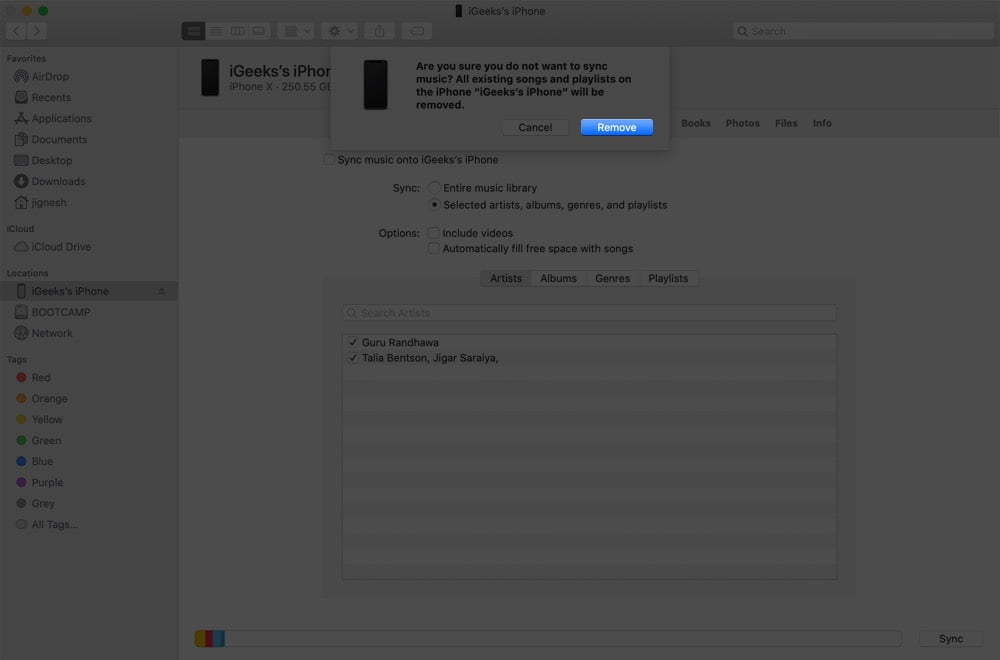This screenshot has height=660, width=1000.
Task: Select Entire music library radio button
Action: coord(434,187)
